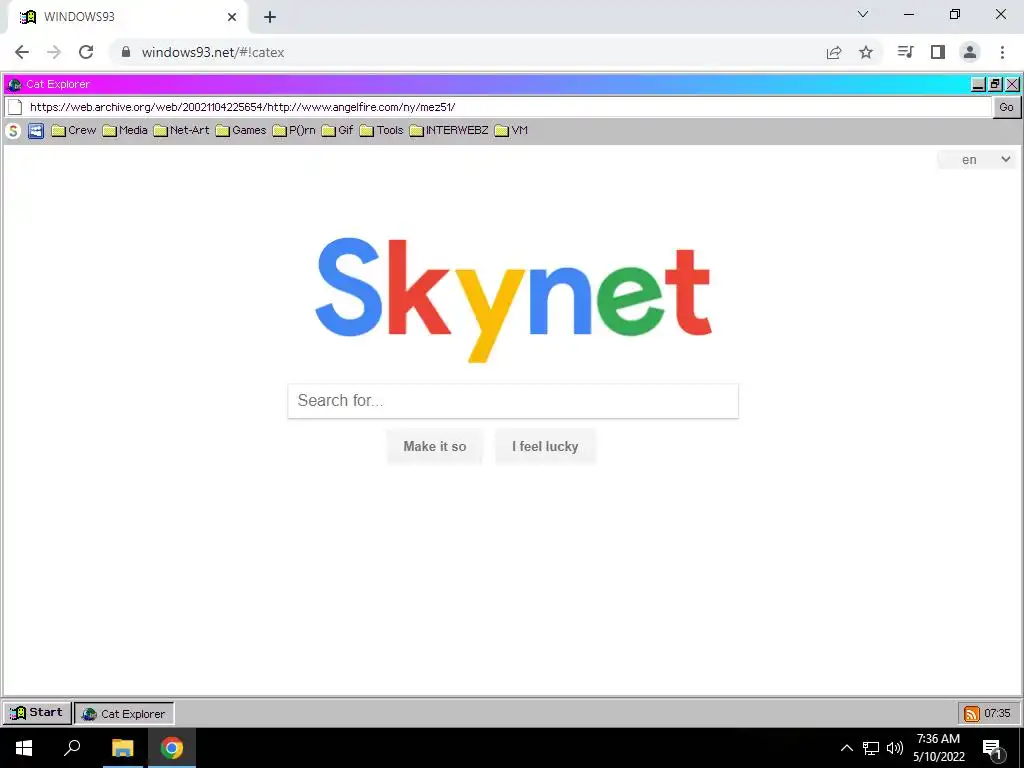The height and width of the screenshot is (768, 1024).
Task: Click the Cat Explorer address field
Action: 509,107
